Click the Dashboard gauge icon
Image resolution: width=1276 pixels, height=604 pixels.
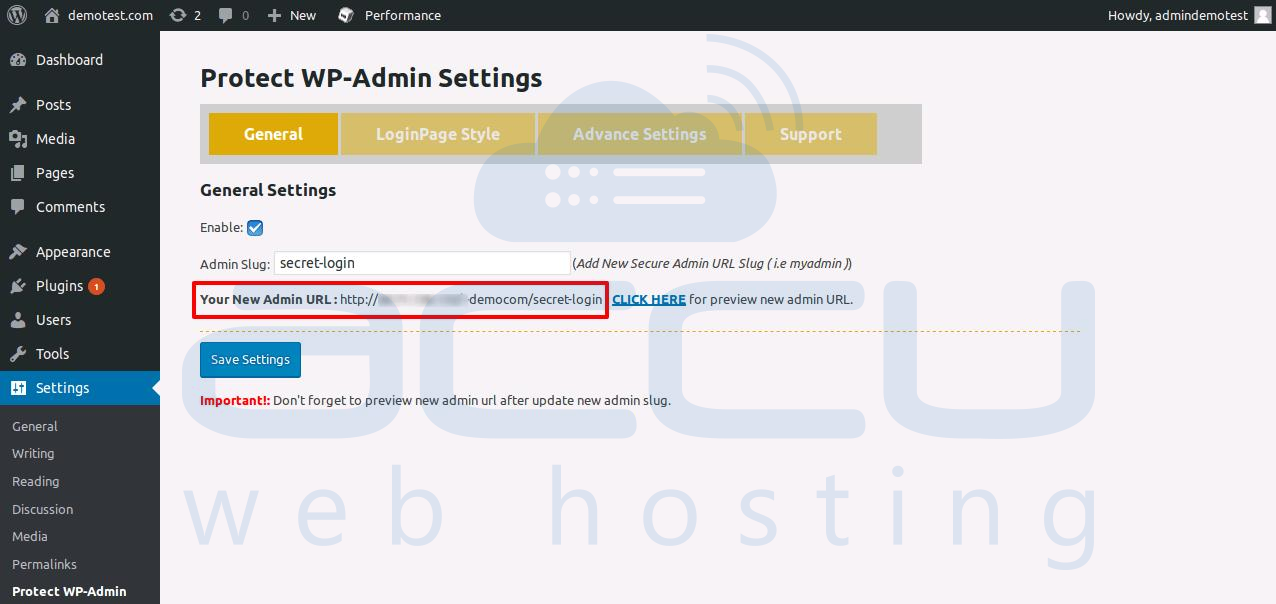[x=18, y=60]
